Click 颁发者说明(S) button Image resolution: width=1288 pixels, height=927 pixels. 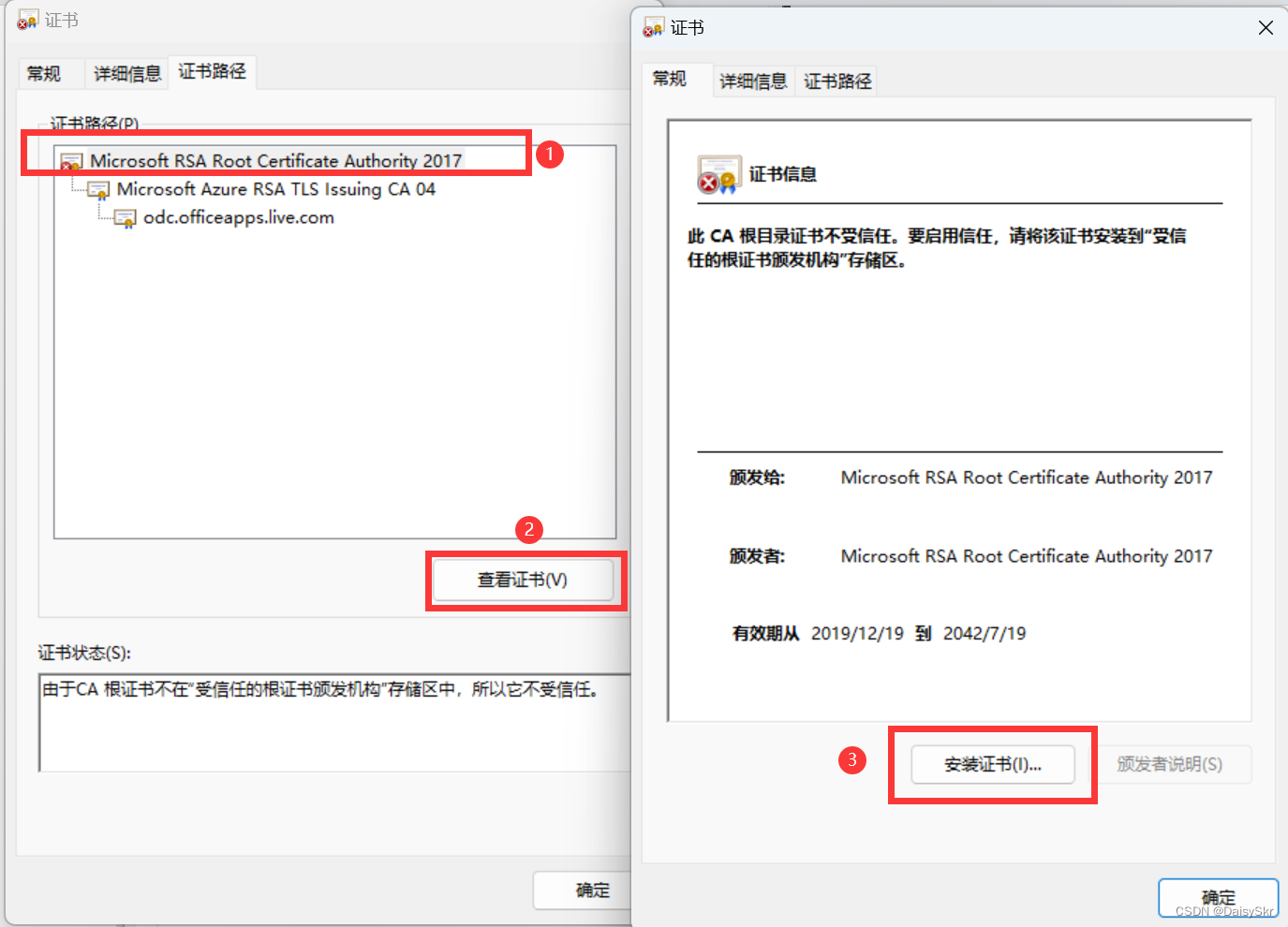pos(1170,765)
